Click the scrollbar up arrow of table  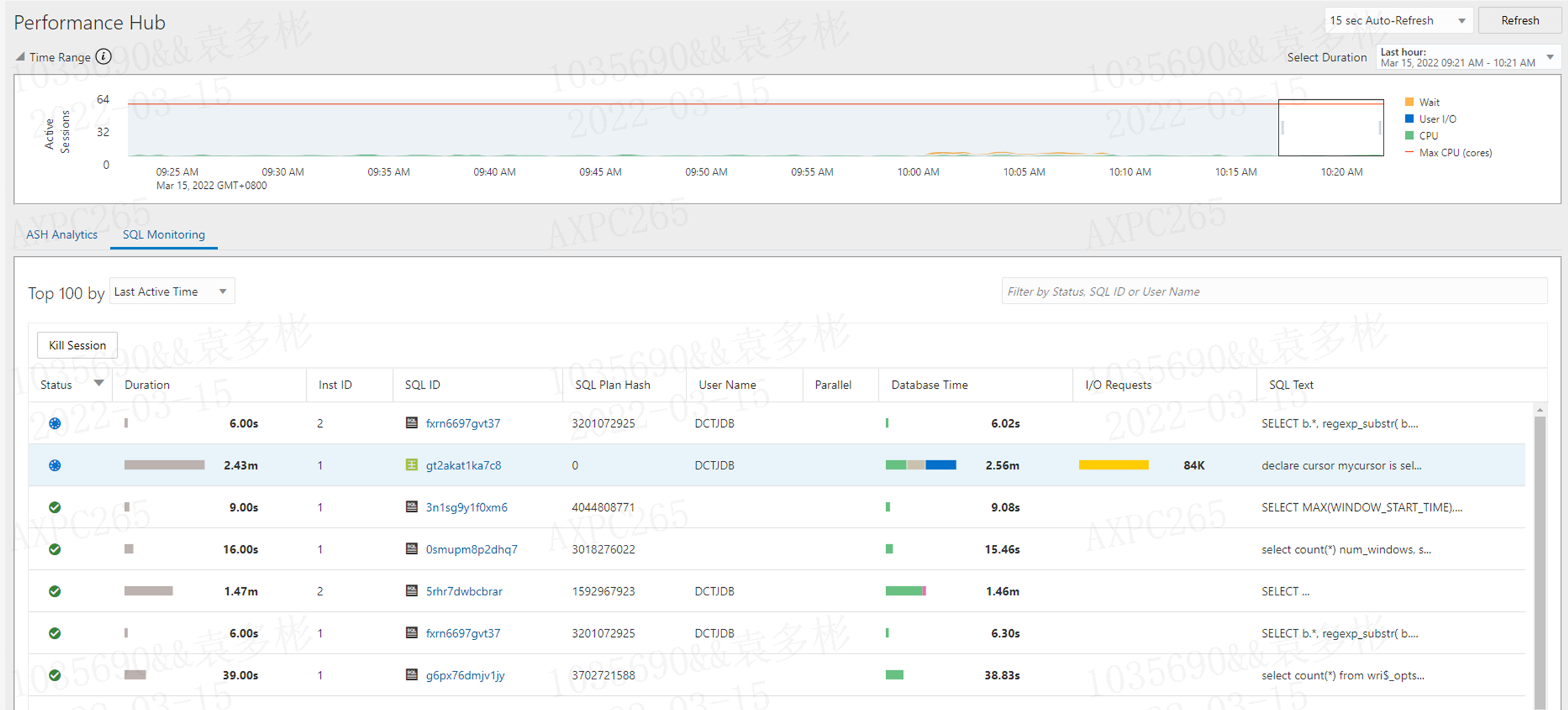(1540, 410)
